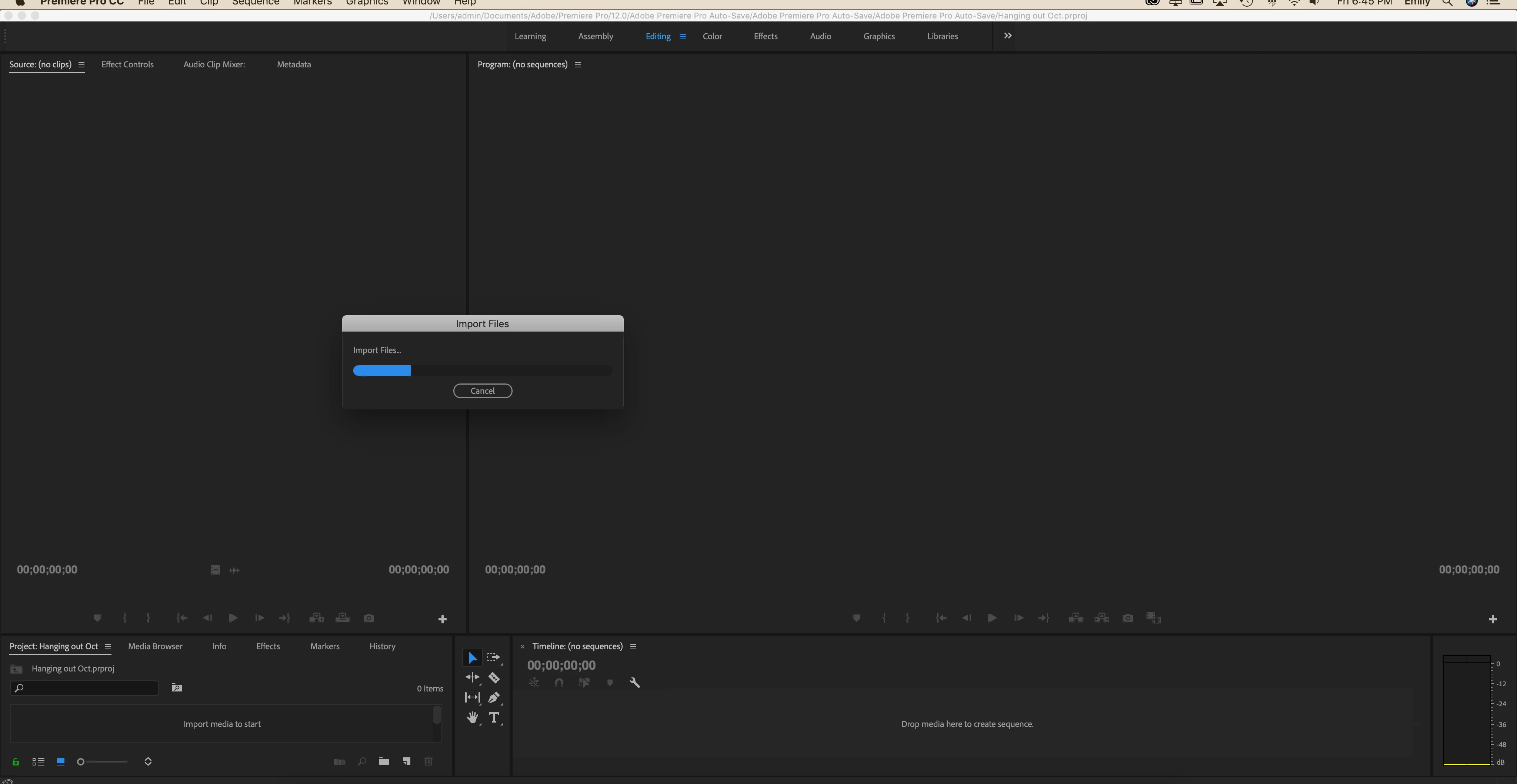This screenshot has height=784, width=1517.
Task: Adjust project thumbnail zoom slider
Action: coord(81,762)
